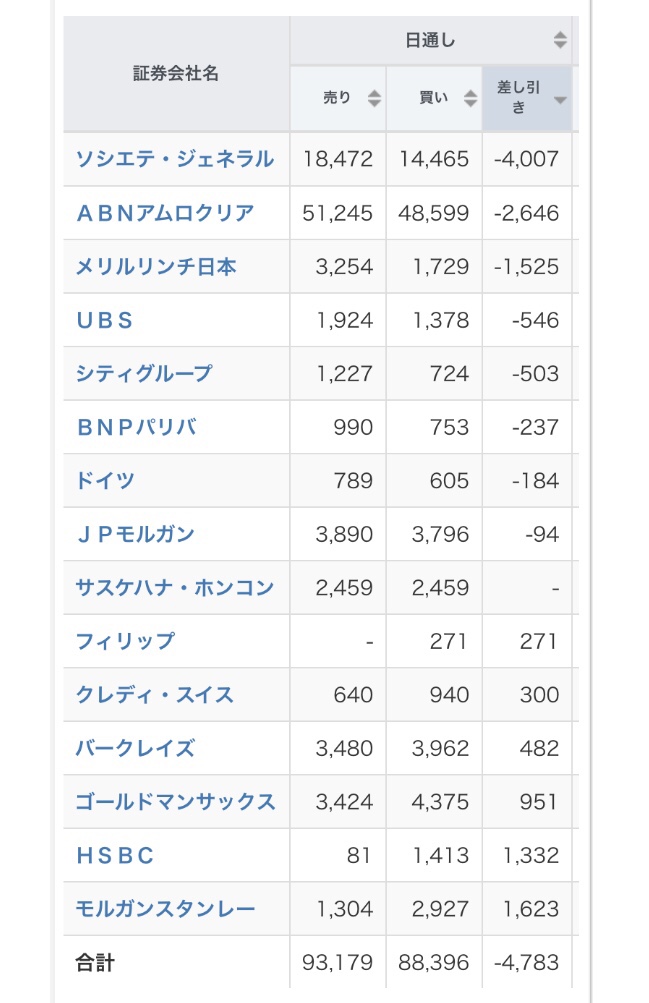649x1003 pixels.
Task: Open モルガンスタンレー link
Action: click(165, 909)
